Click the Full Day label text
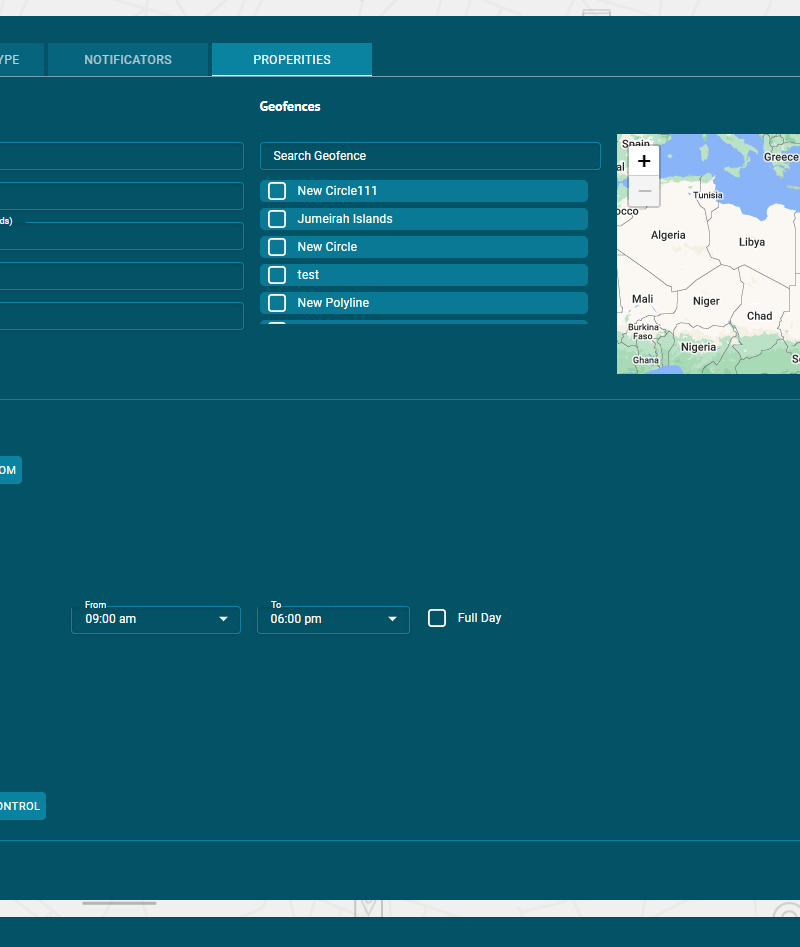800x947 pixels. coord(479,618)
